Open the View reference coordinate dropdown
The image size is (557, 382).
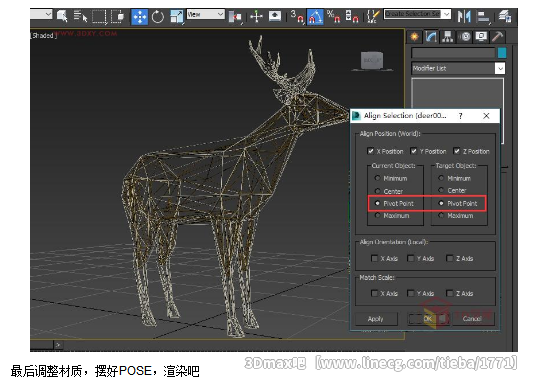[206, 14]
